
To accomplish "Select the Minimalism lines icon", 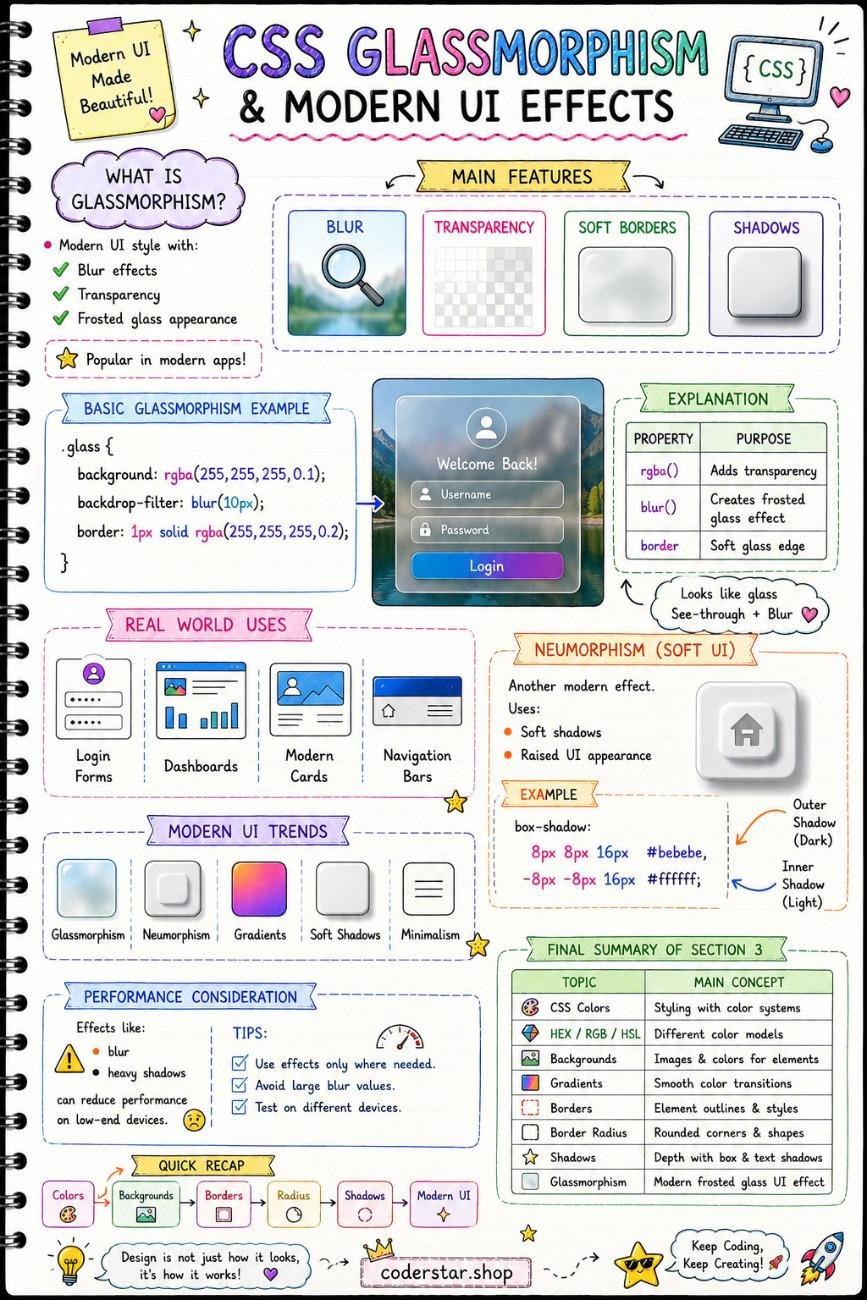I will click(x=429, y=890).
